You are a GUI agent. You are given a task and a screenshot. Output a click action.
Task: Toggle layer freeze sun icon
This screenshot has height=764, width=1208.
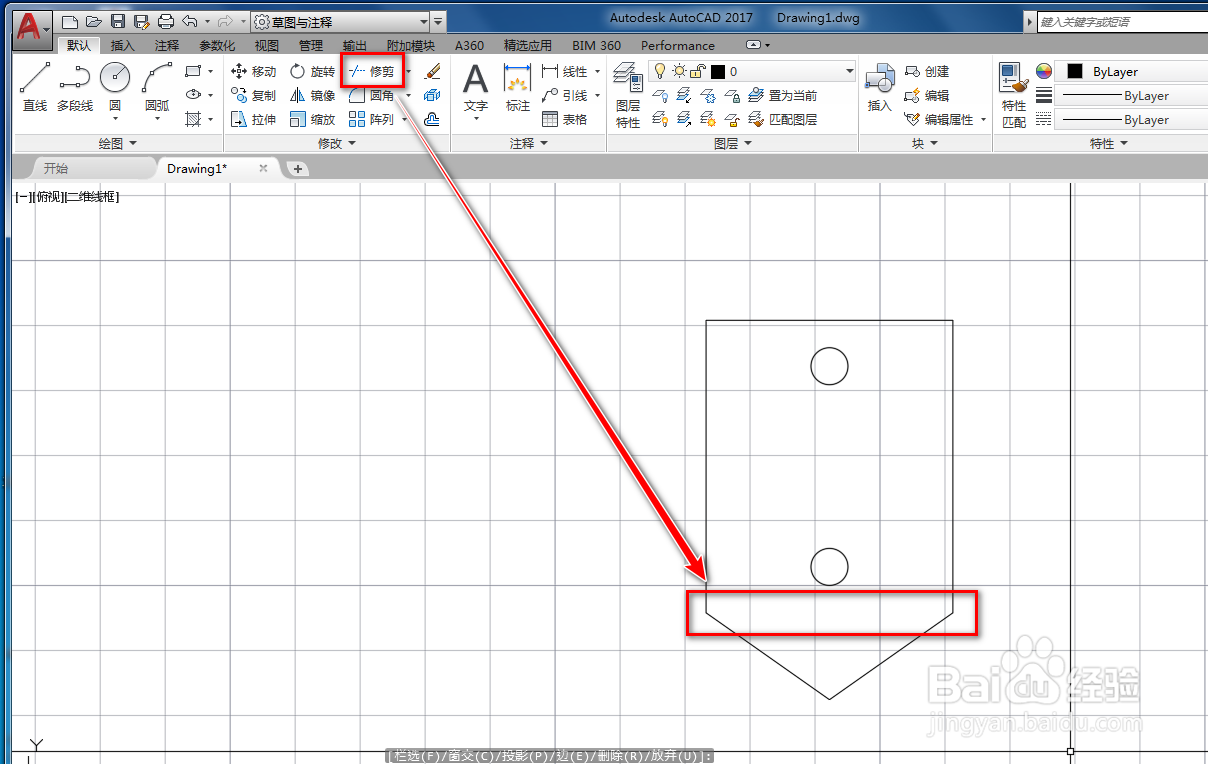(x=679, y=71)
